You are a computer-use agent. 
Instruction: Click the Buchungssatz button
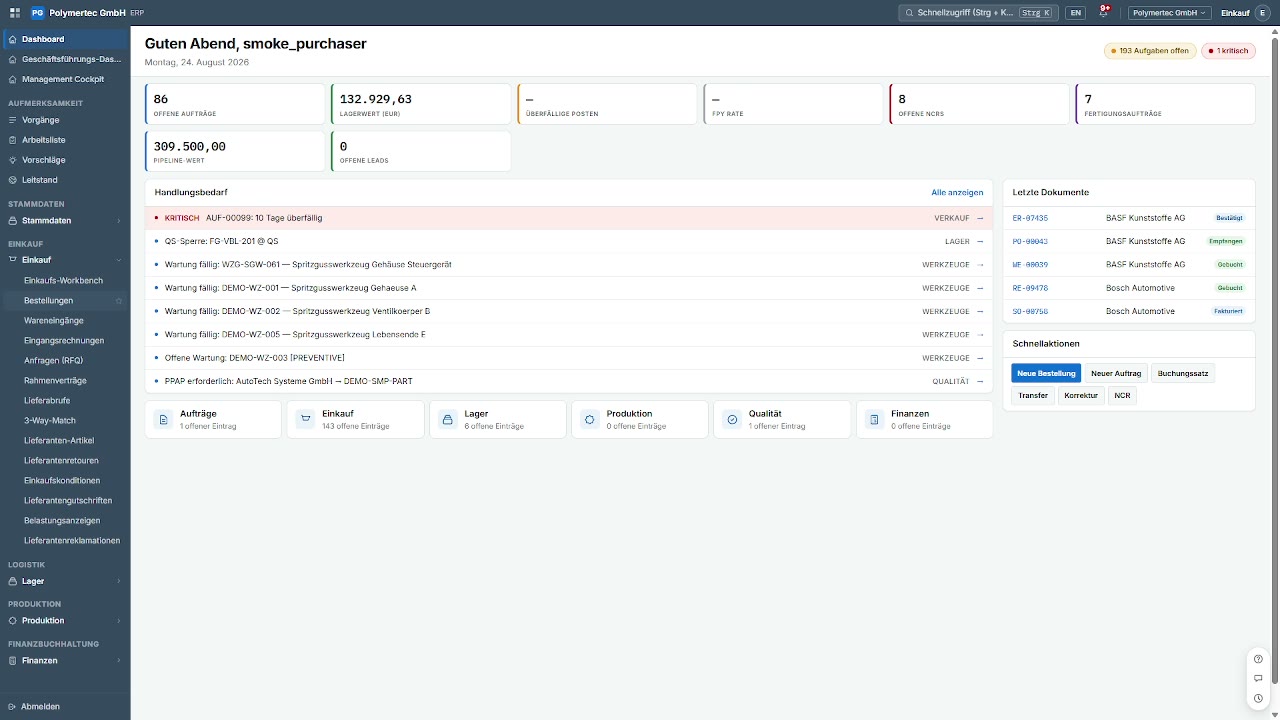[x=1183, y=373]
